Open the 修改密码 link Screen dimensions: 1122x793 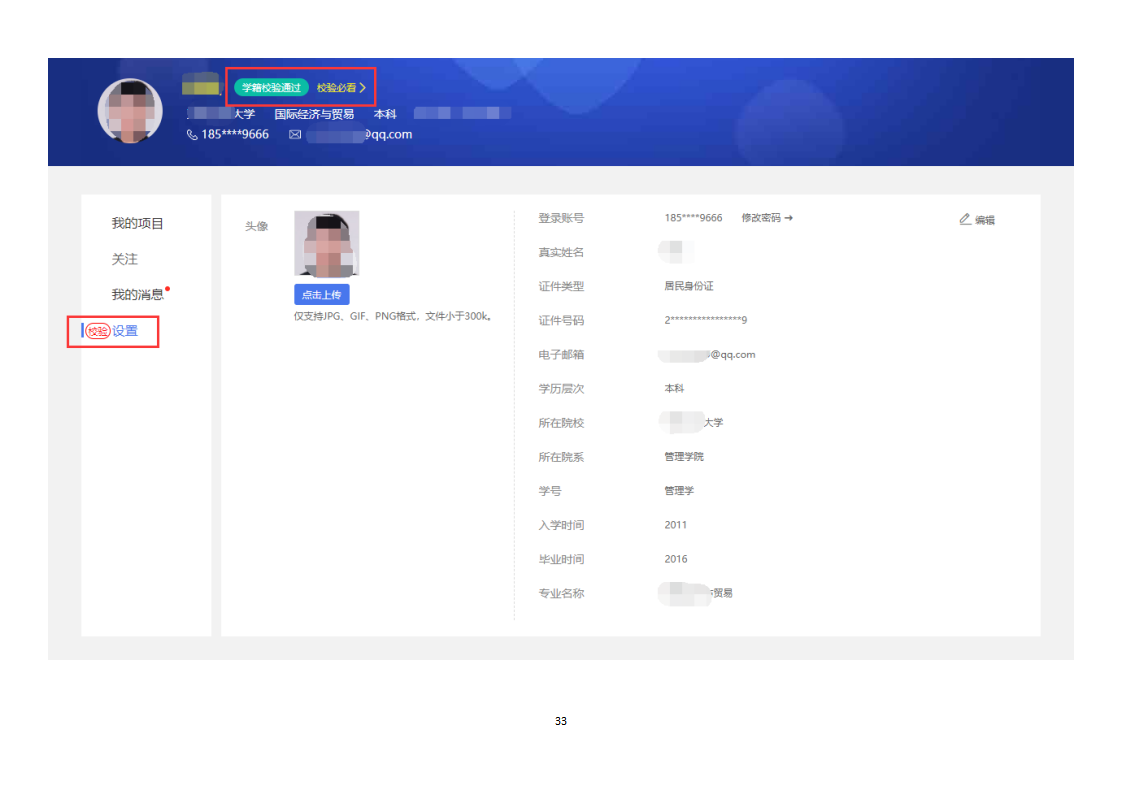(766, 218)
